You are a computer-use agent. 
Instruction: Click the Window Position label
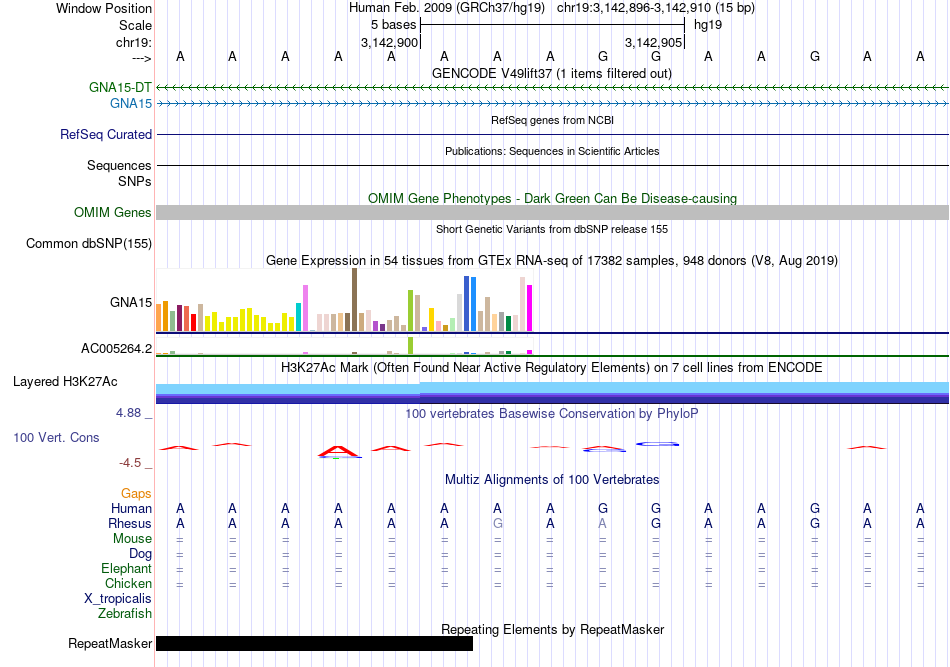pyautogui.click(x=104, y=8)
